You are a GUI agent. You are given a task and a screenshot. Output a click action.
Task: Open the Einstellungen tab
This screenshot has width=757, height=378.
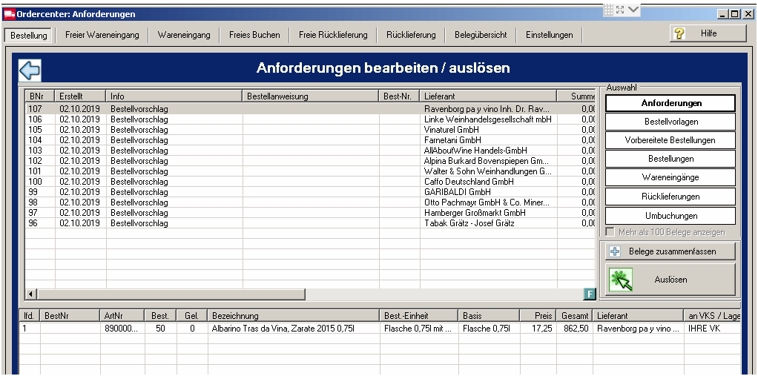tap(549, 35)
